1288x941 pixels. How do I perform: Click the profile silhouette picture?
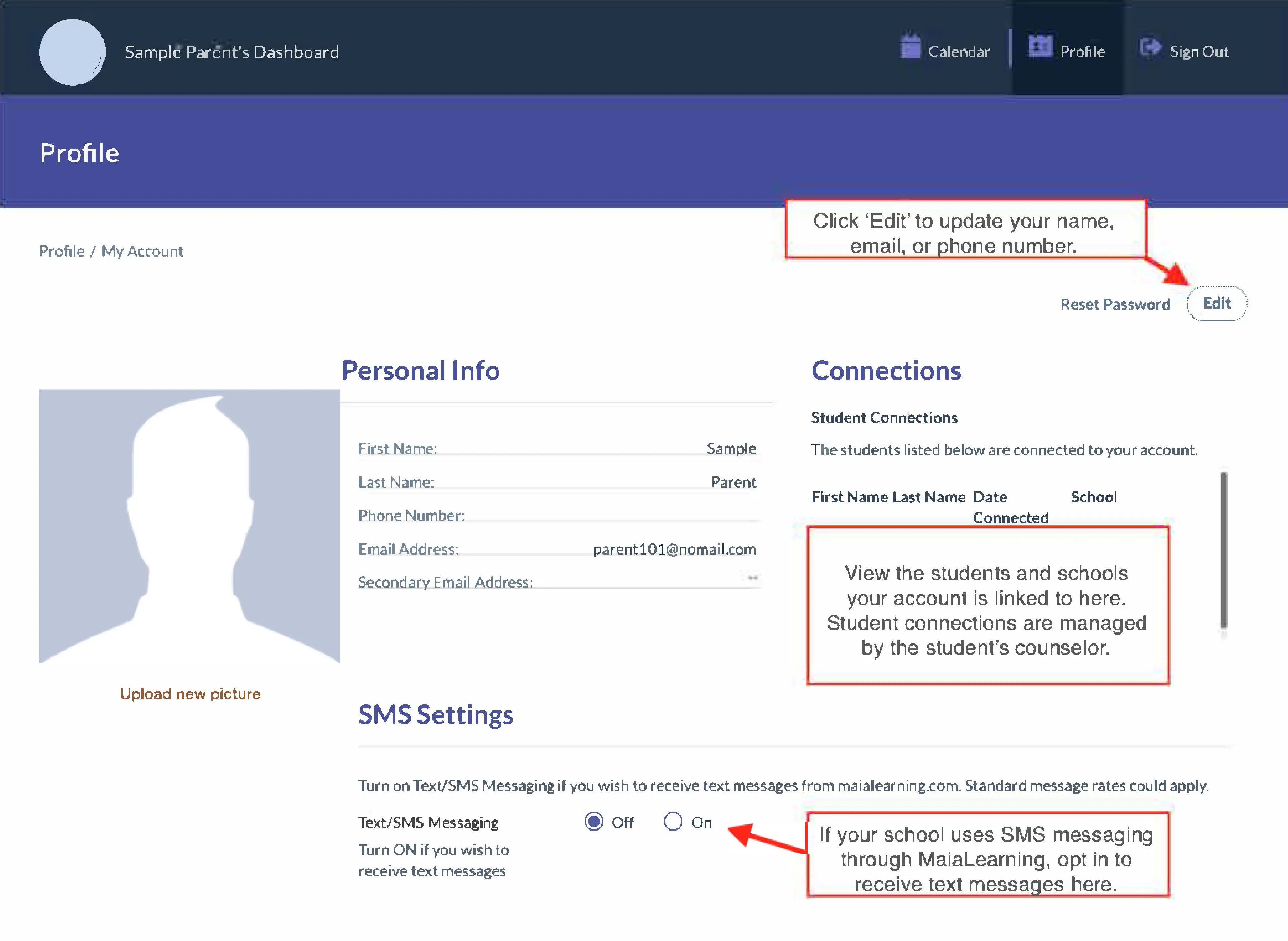coord(190,526)
